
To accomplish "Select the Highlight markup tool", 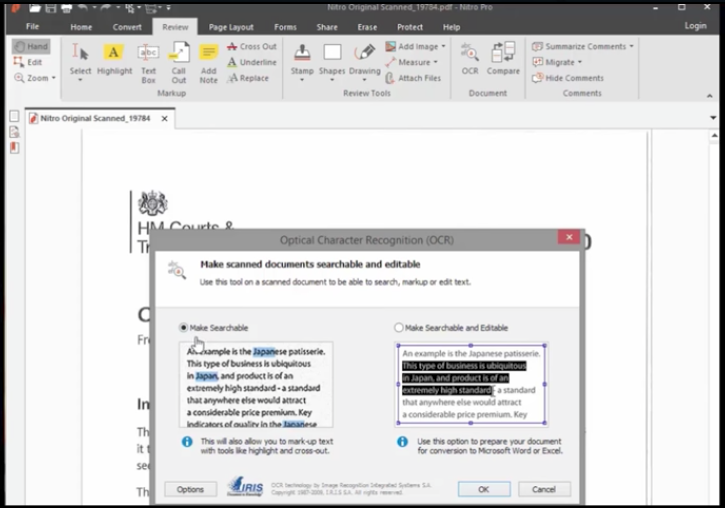I will 114,59.
